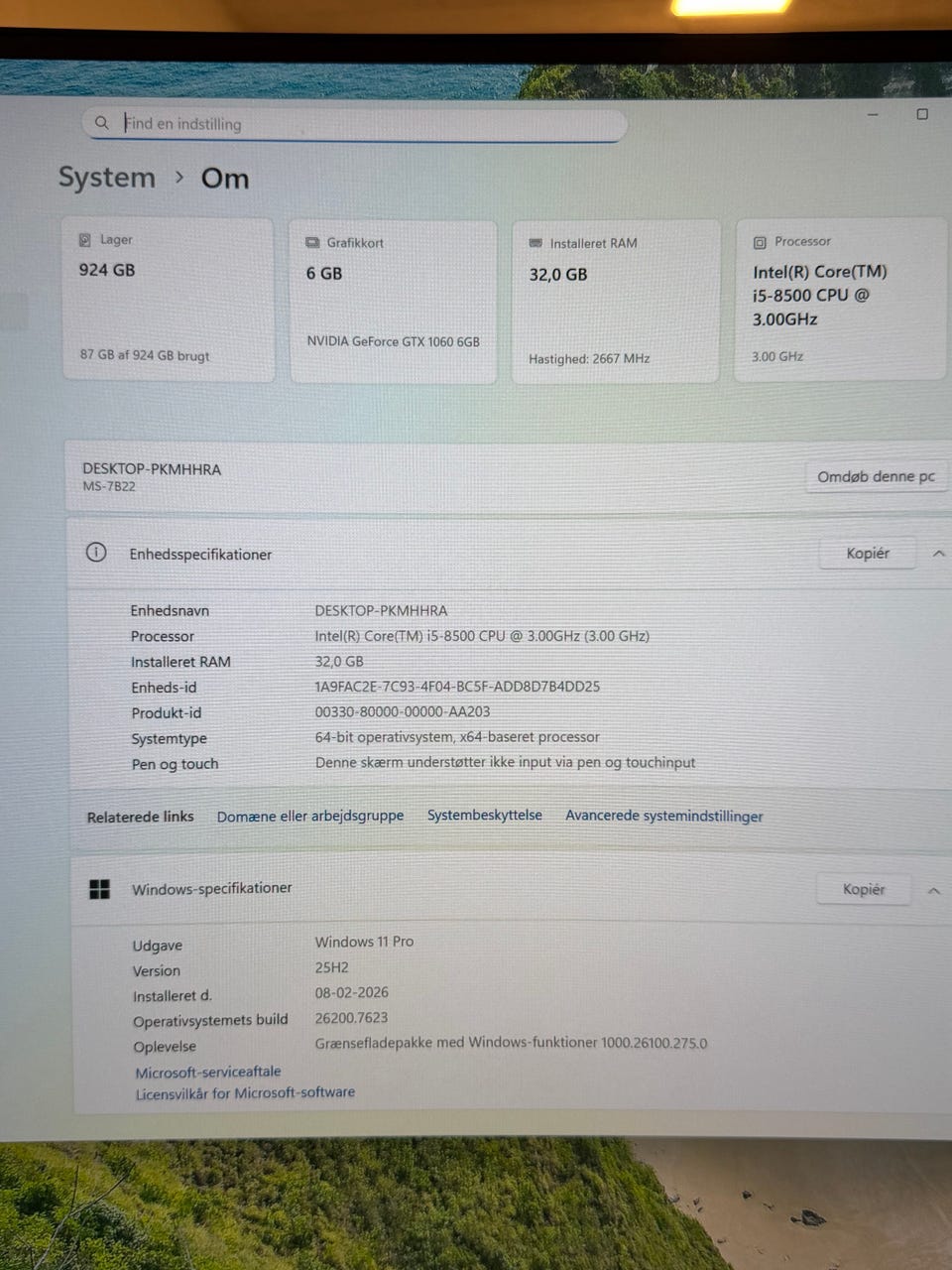
Task: Click the Produkt-id value 00330-80000-00000-AA203
Action: pos(402,711)
